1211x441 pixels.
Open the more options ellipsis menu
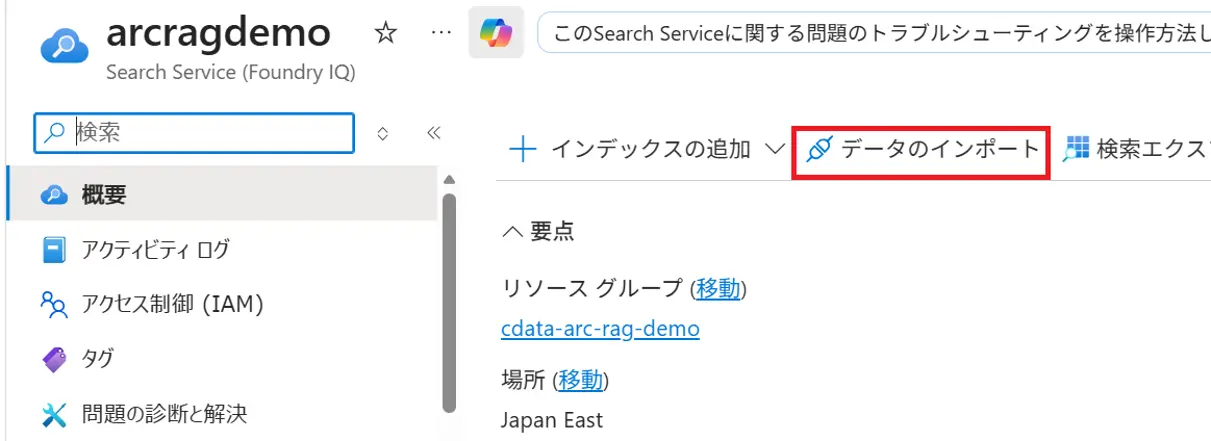pyautogui.click(x=441, y=34)
